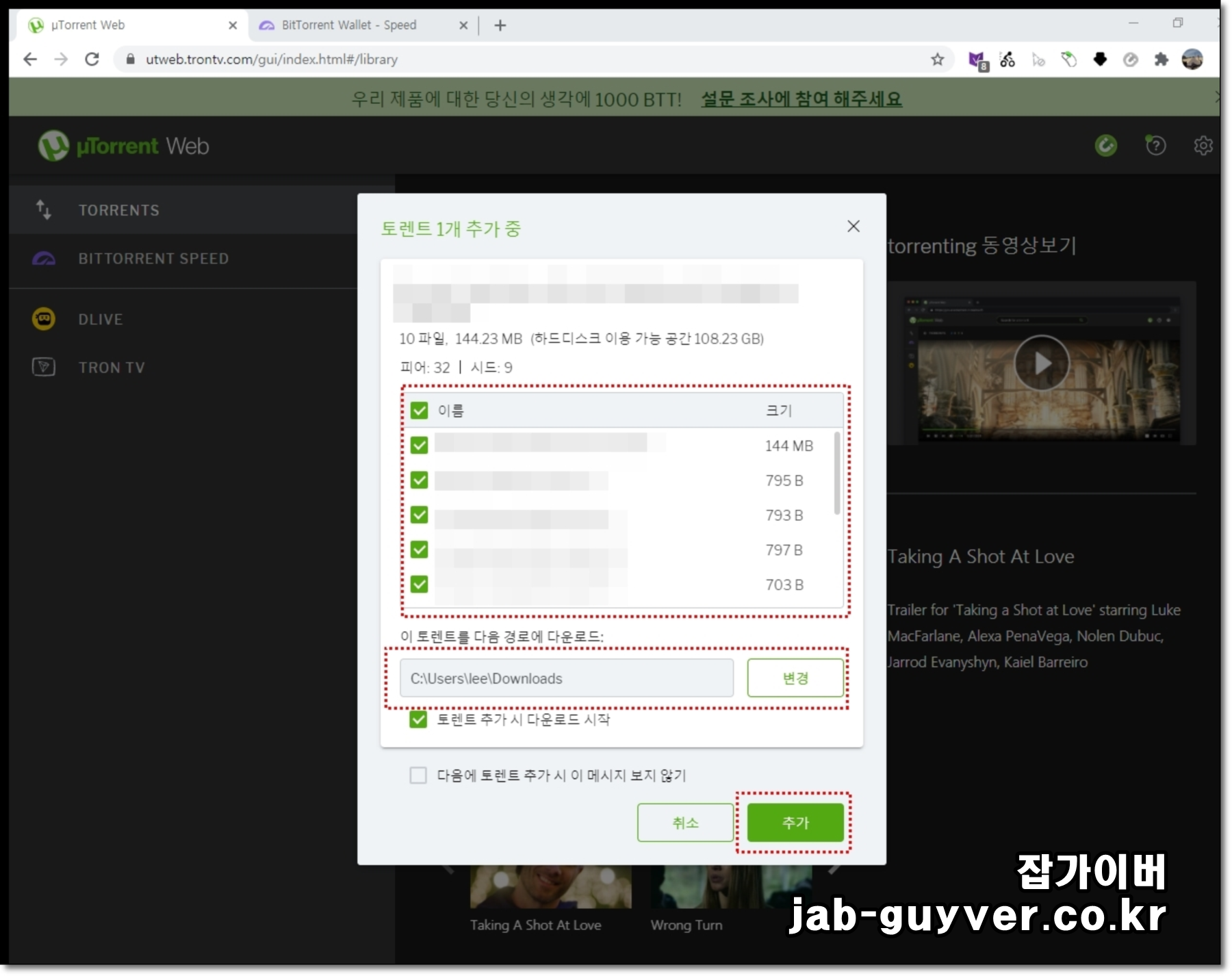The height and width of the screenshot is (976, 1232).
Task: Open TRON TV in the sidebar
Action: [x=183, y=368]
